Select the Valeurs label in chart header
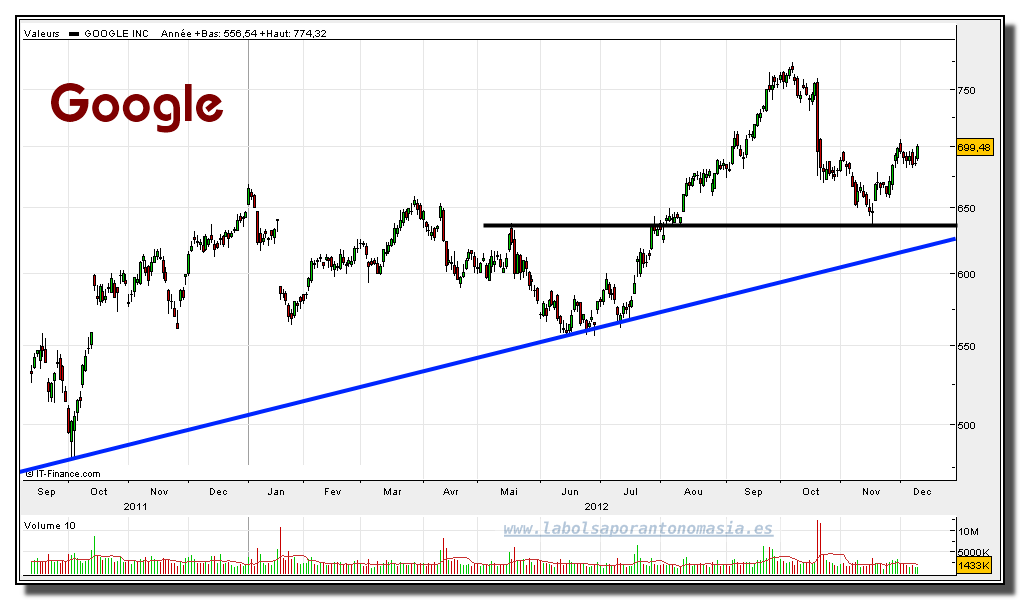1020x600 pixels. (x=42, y=34)
